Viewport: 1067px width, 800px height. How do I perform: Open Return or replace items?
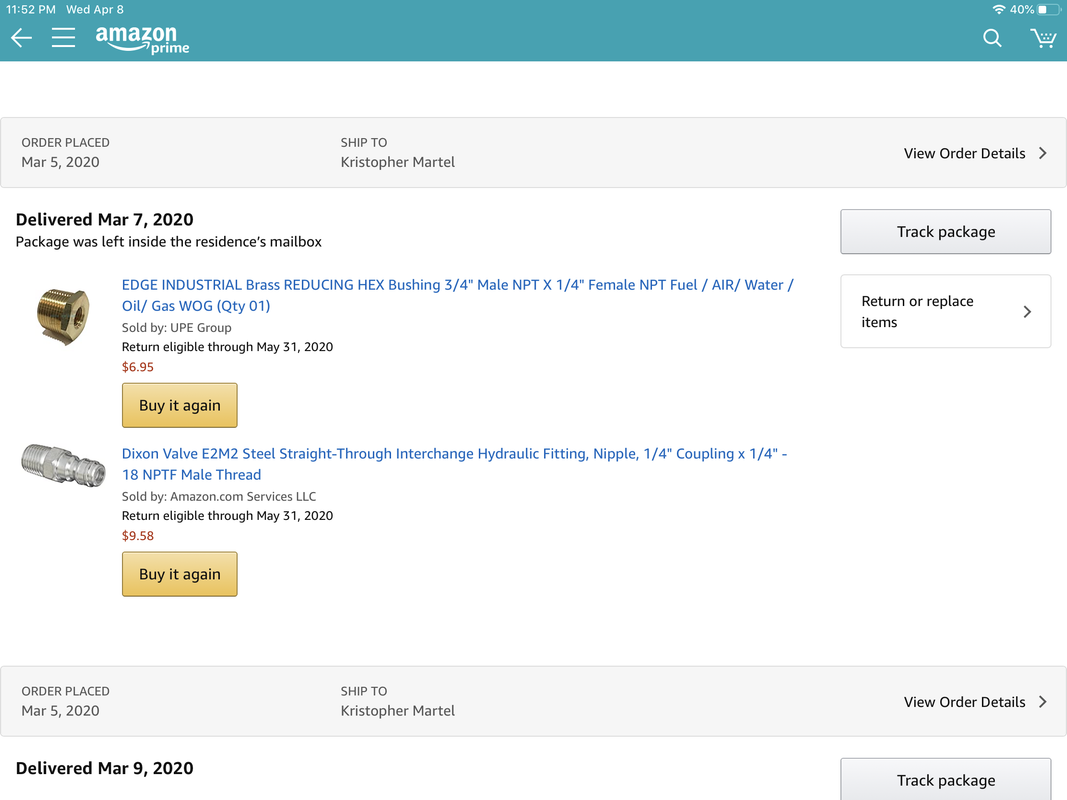(945, 312)
